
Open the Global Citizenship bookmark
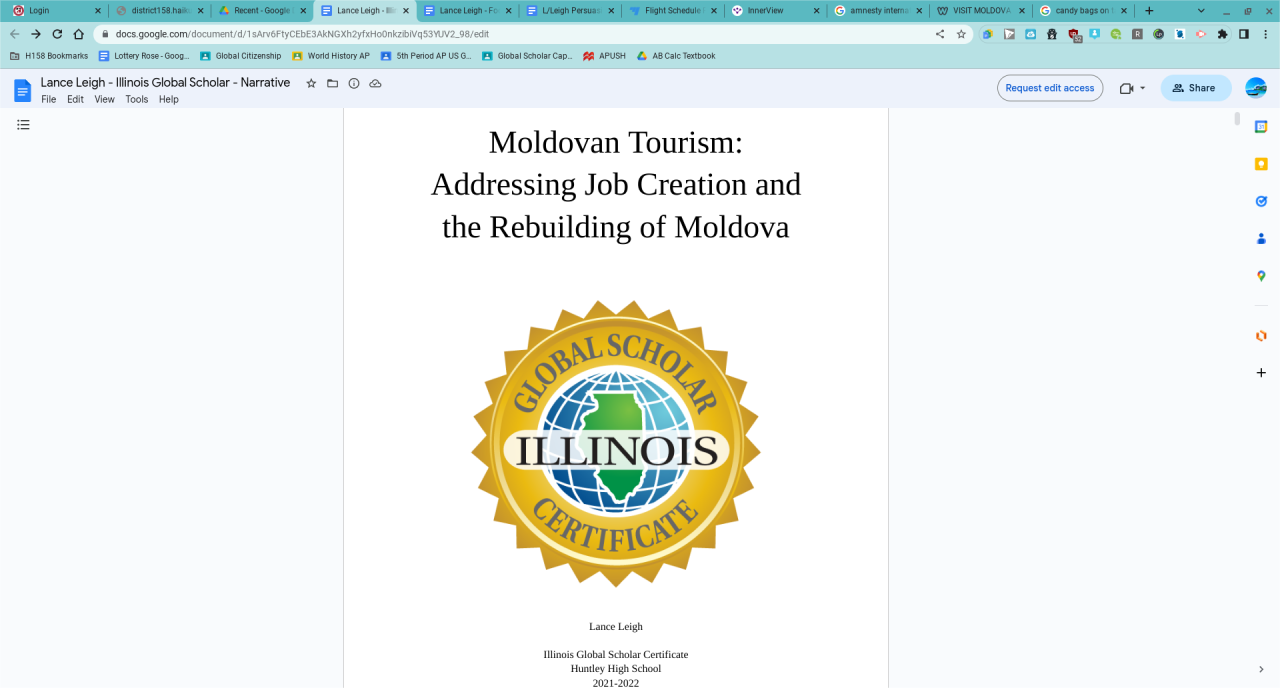pos(241,56)
